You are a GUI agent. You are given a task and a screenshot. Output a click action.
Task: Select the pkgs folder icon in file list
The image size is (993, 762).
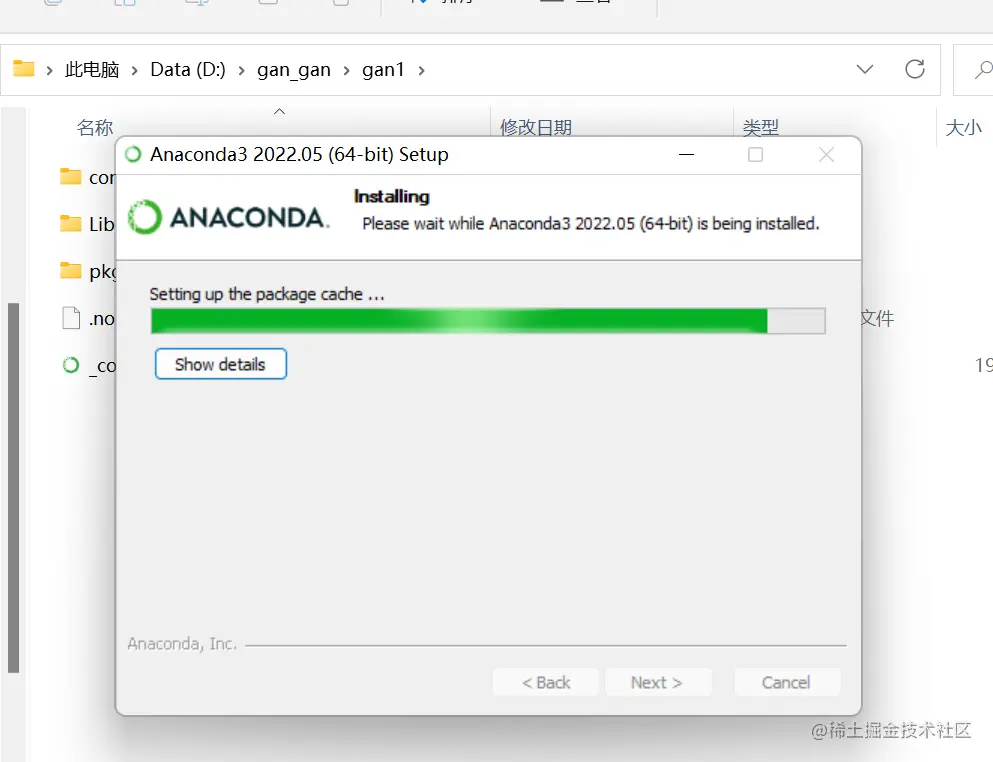(70, 270)
